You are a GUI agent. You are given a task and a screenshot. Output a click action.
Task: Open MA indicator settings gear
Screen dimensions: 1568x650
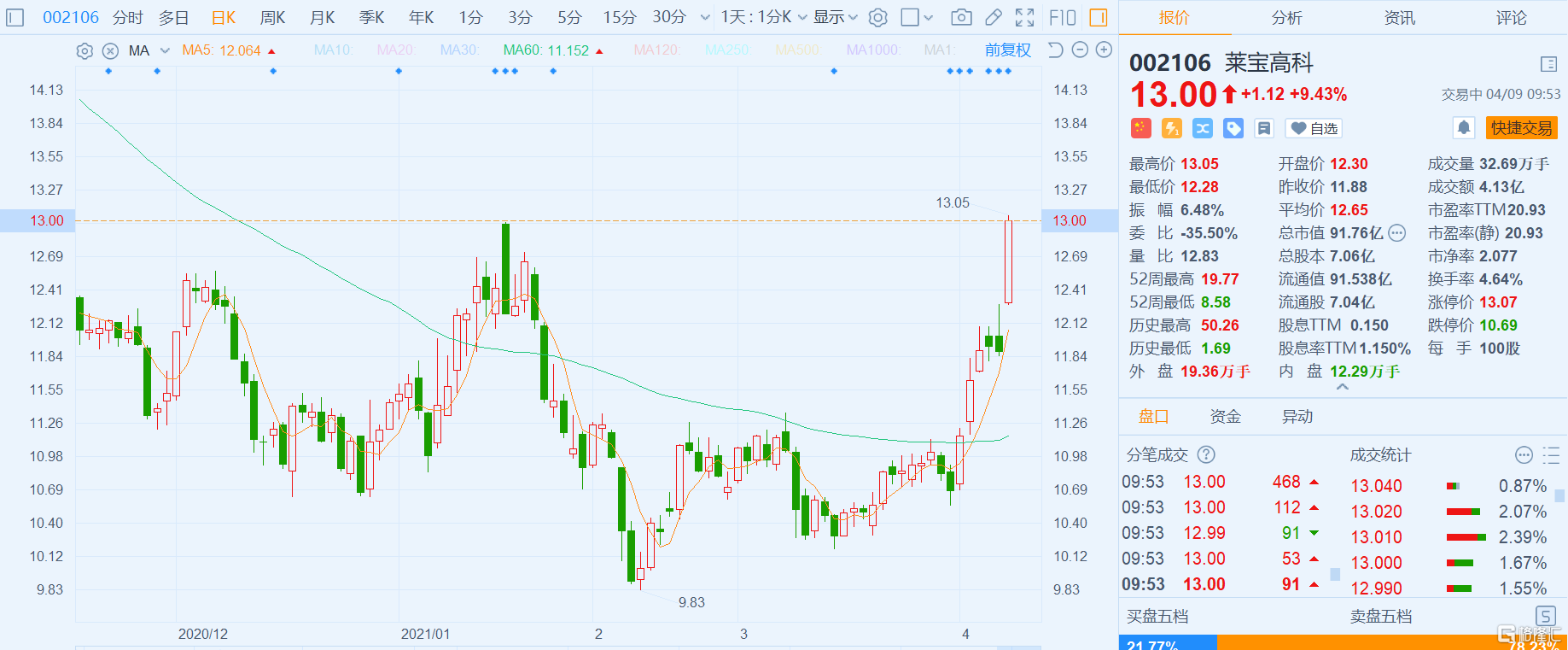tap(85, 51)
